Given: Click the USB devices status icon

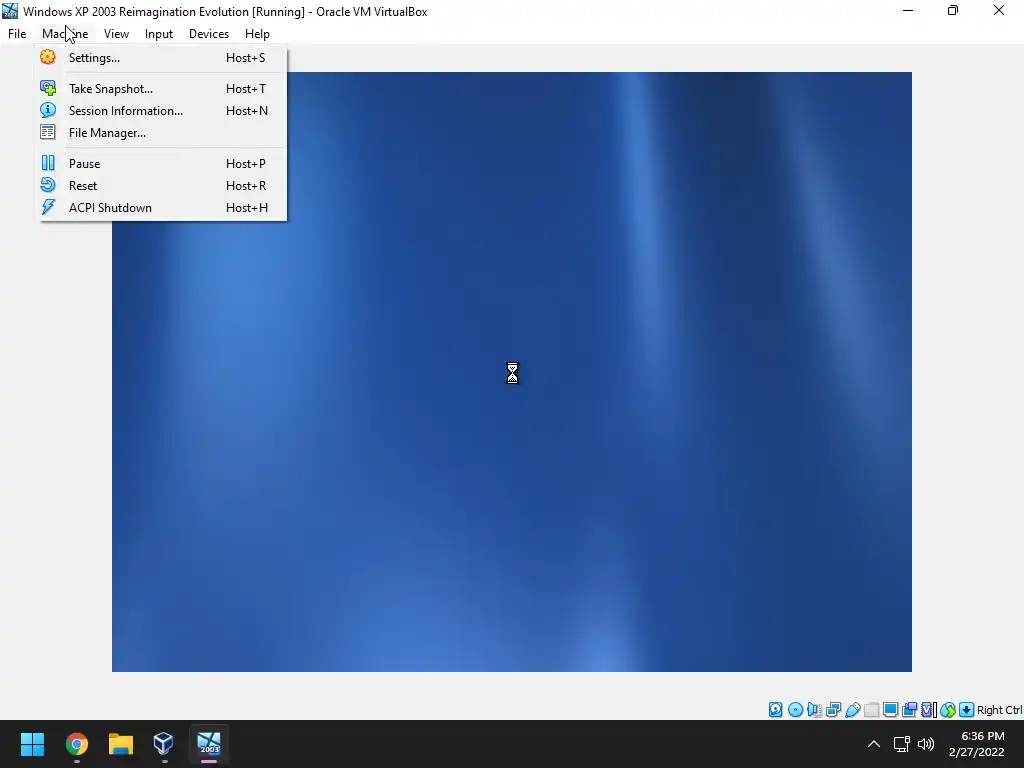Looking at the screenshot, I should coord(852,710).
